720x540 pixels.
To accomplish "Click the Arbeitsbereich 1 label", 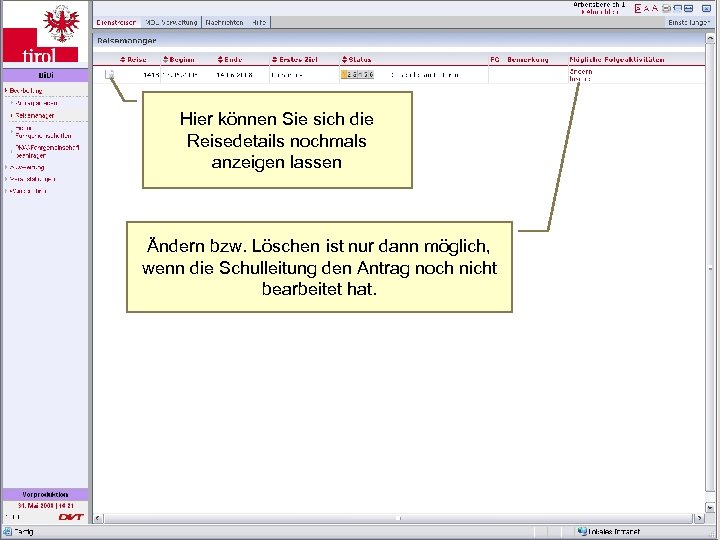I will click(599, 5).
